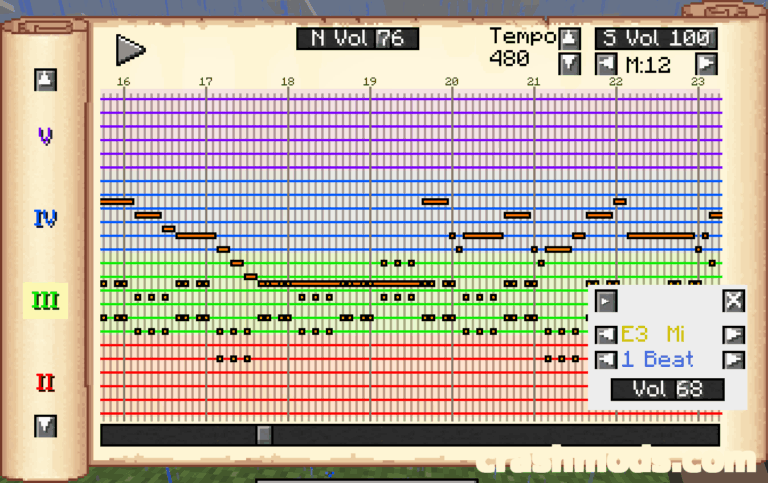Preview the note in the editor popup
The width and height of the screenshot is (768, 483).
pos(606,301)
